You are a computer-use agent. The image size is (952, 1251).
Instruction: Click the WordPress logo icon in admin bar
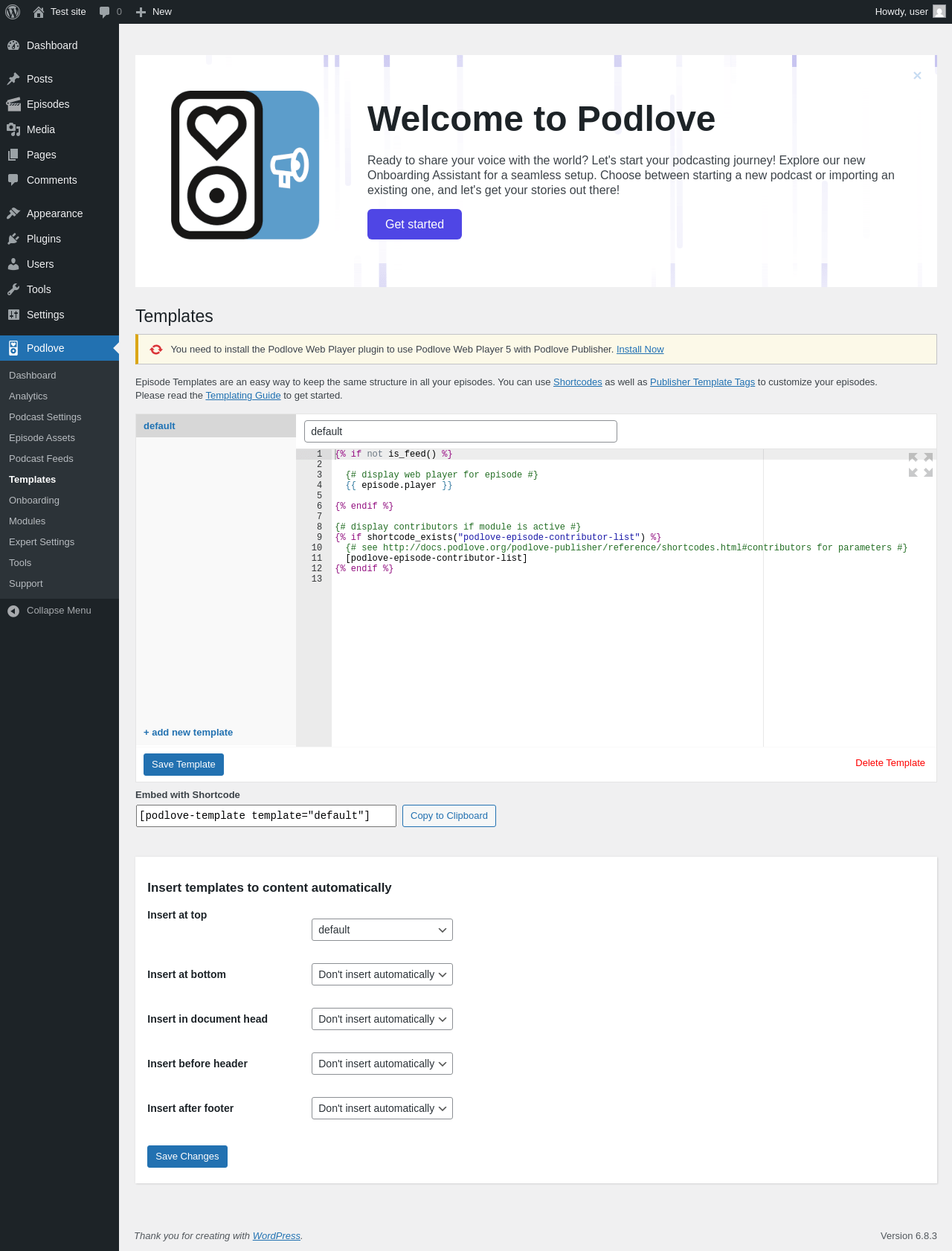coord(13,12)
